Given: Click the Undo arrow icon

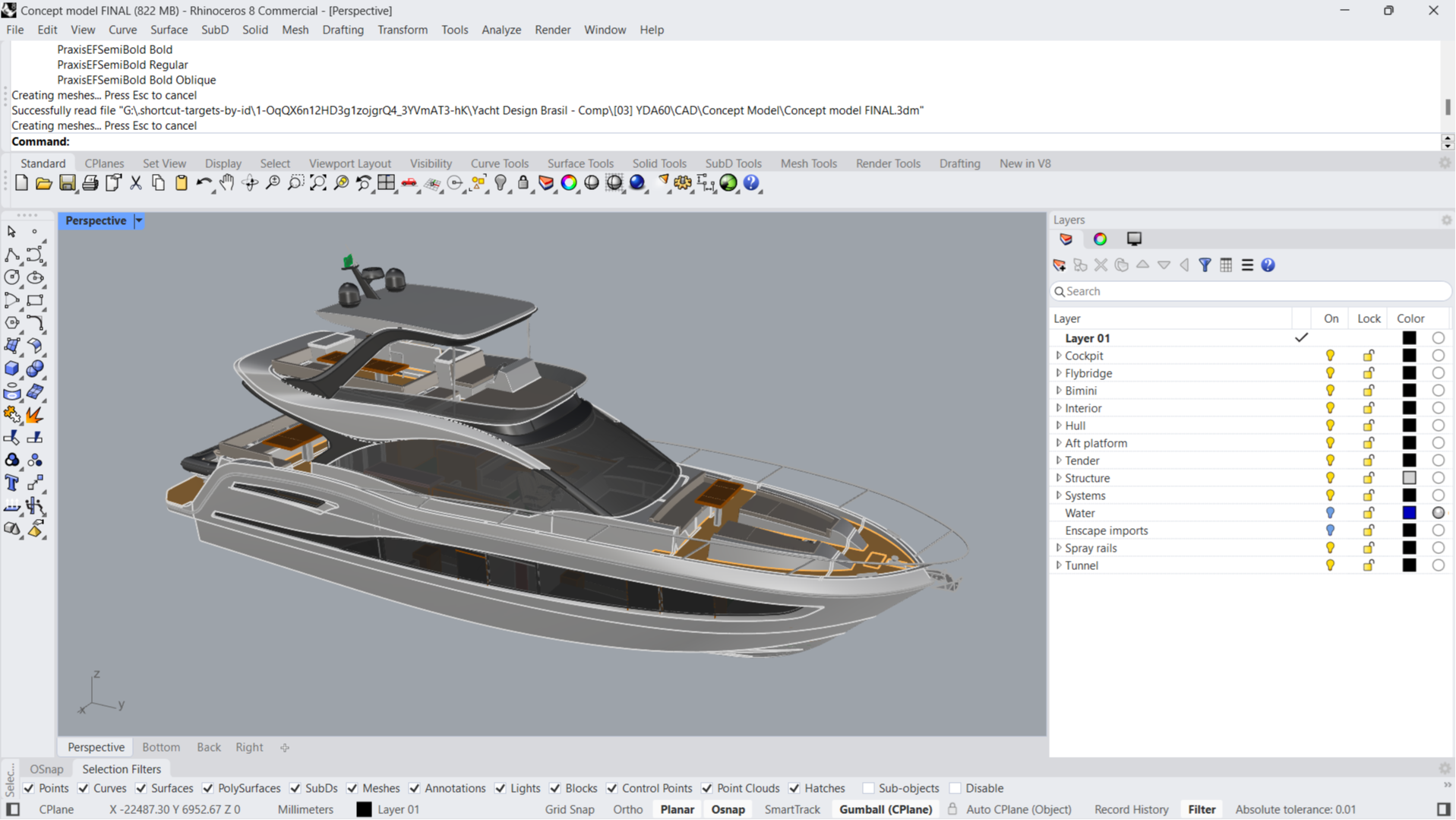Looking at the screenshot, I should [x=203, y=183].
